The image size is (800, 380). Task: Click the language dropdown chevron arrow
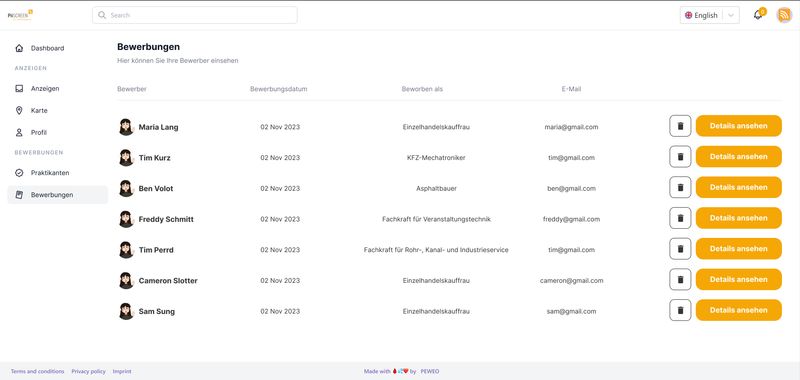[731, 15]
